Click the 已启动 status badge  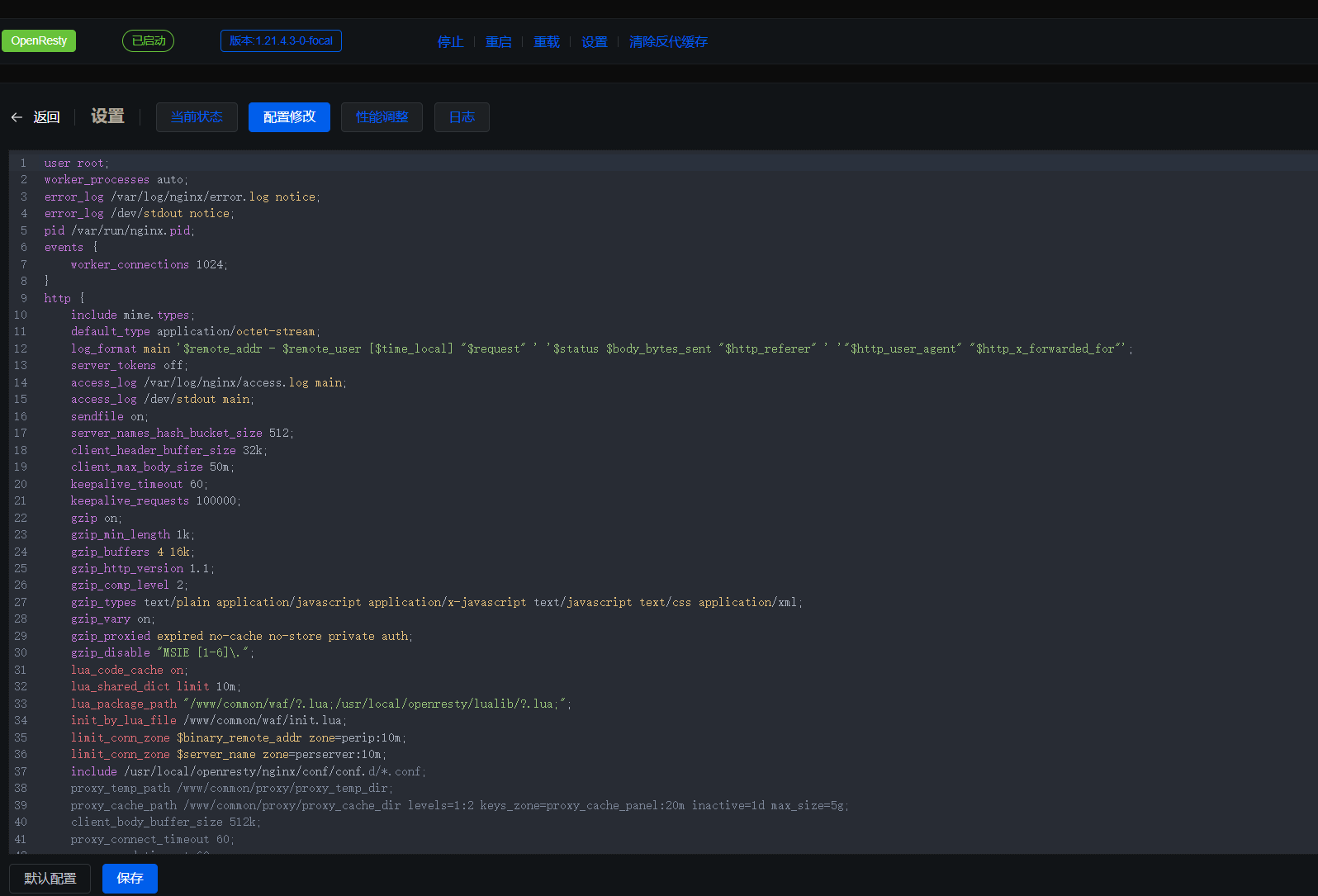click(149, 40)
